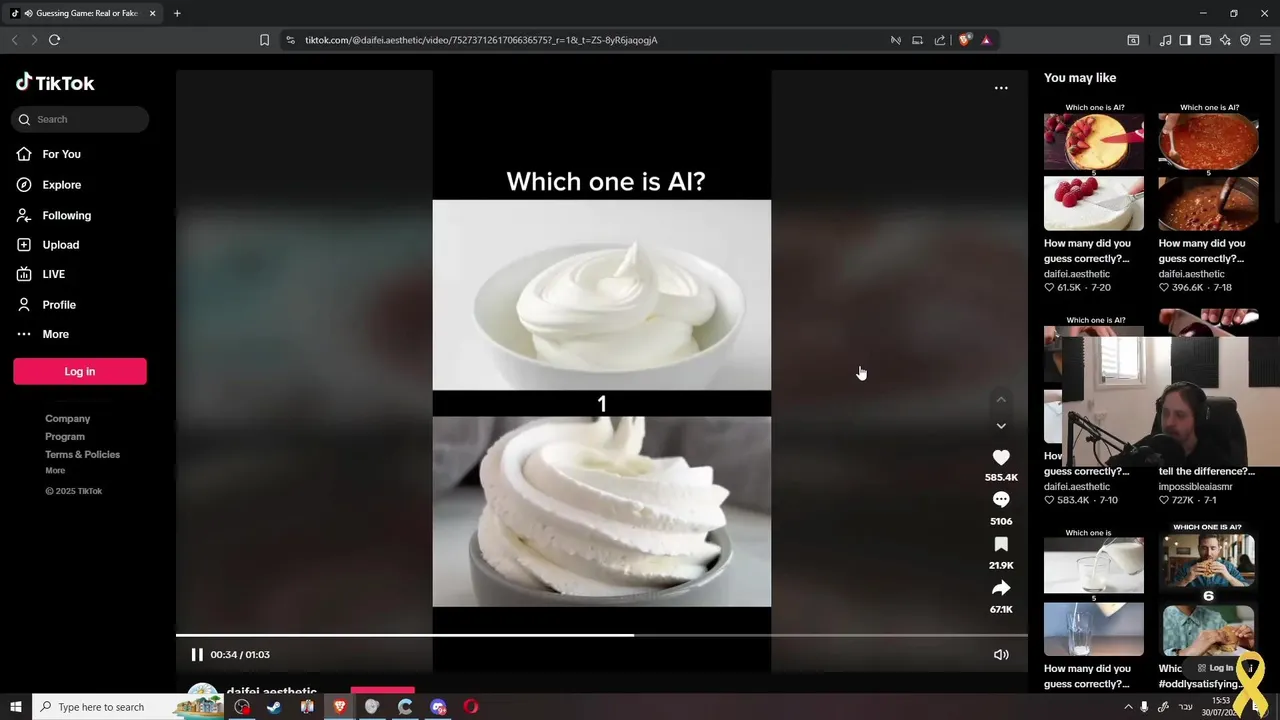The width and height of the screenshot is (1280, 720).
Task: Open the Brave Wallet icon
Action: coord(1205,40)
